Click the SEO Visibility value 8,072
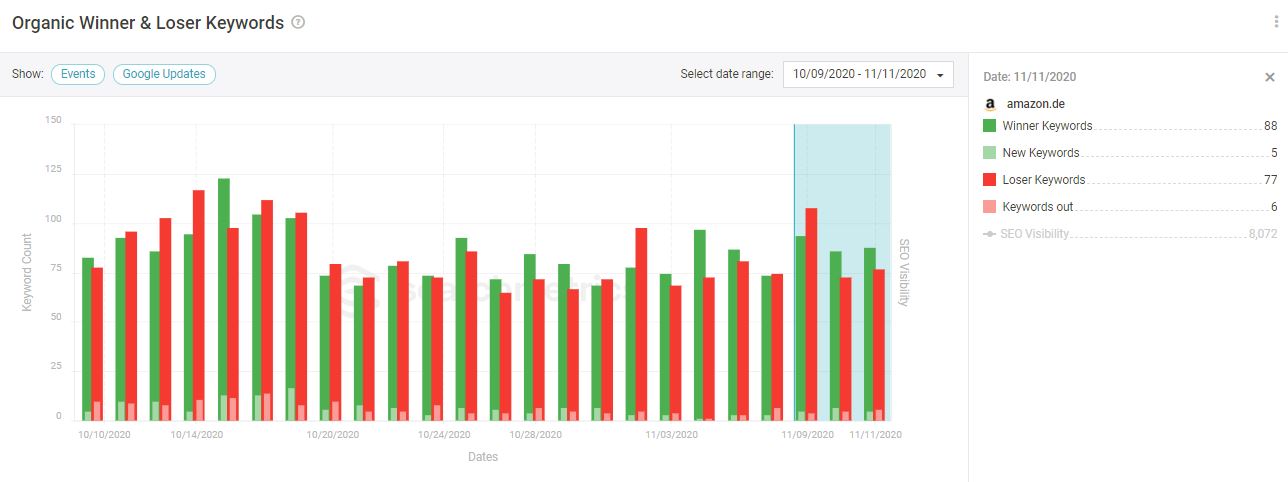Screen dimensions: 1288x482 pos(1262,234)
